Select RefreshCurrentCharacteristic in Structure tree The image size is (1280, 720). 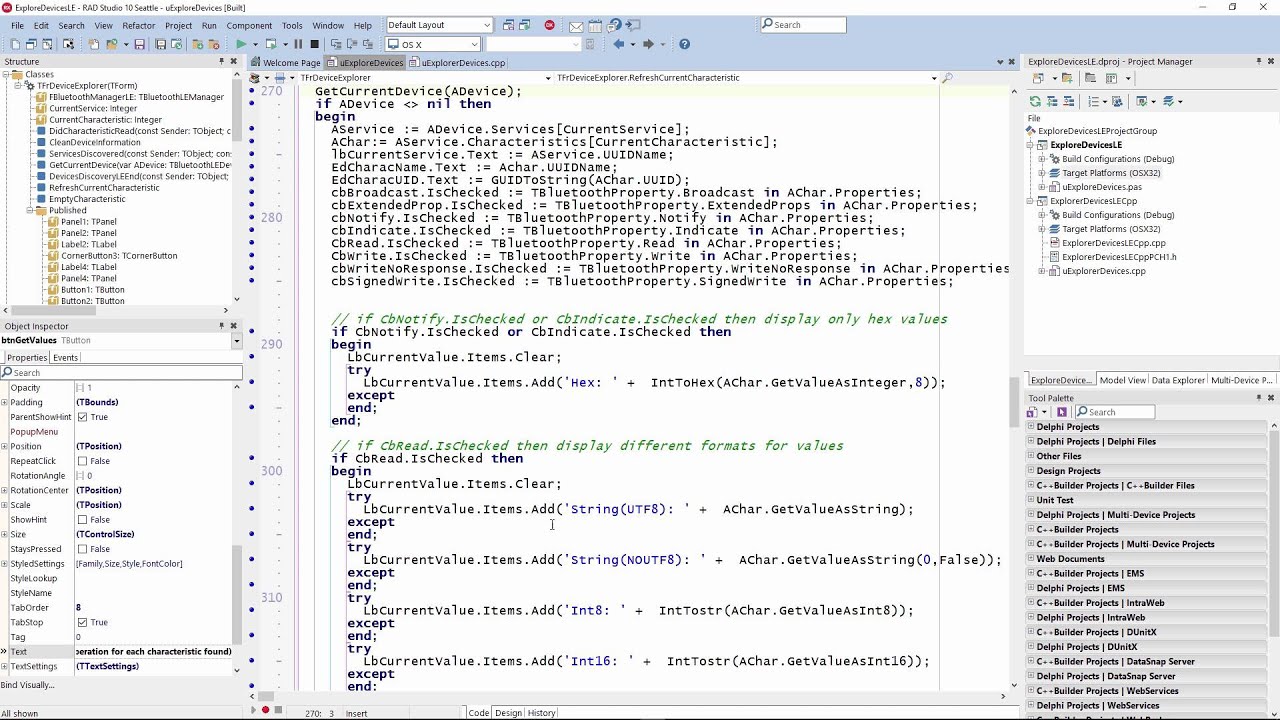click(104, 188)
